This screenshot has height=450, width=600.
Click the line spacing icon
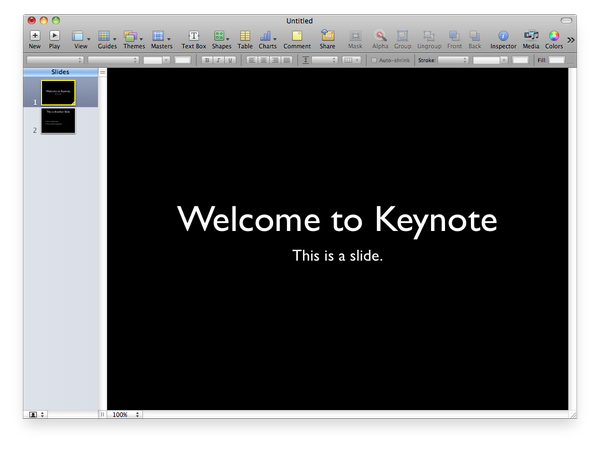click(x=306, y=60)
